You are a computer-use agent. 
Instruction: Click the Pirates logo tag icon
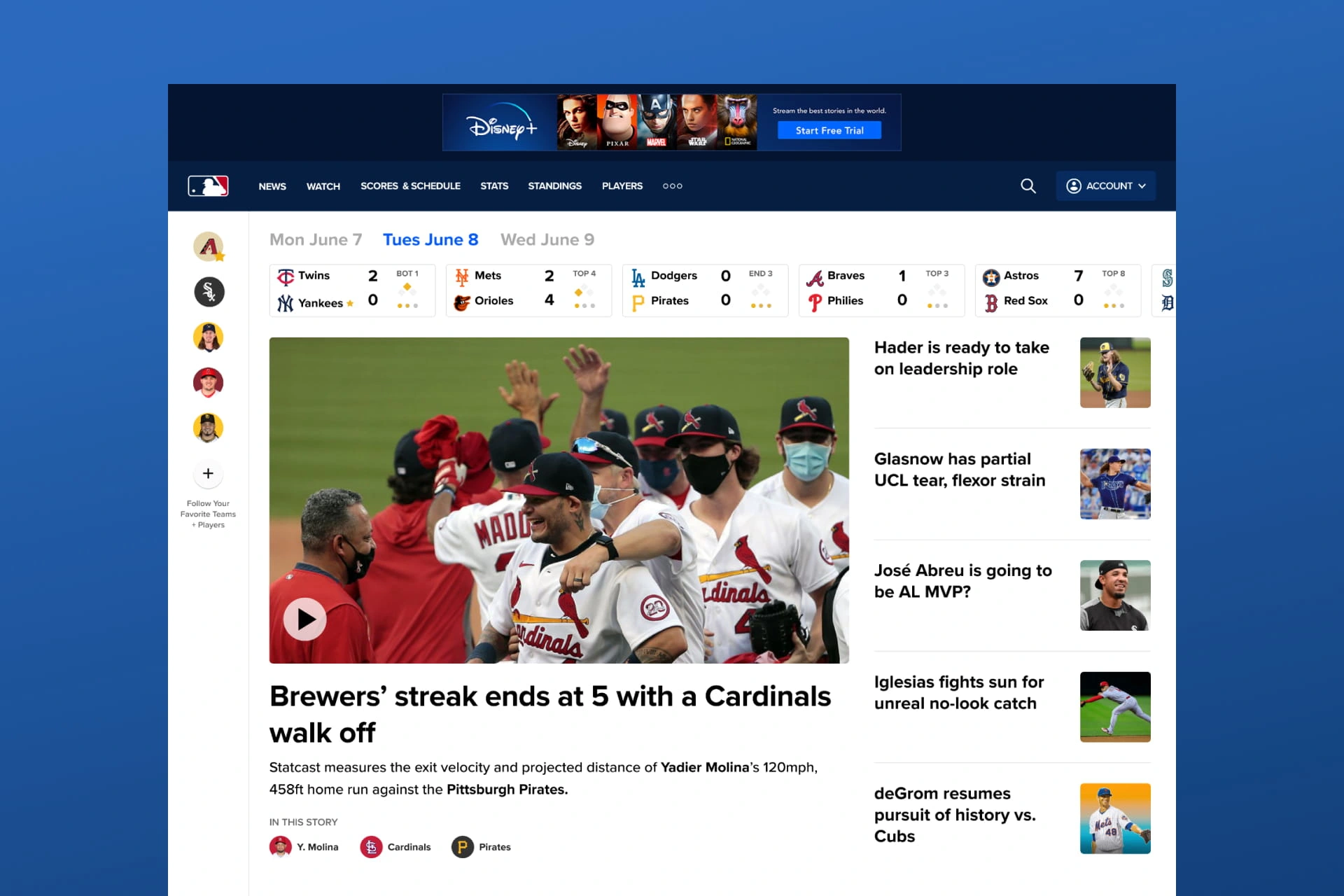(462, 847)
